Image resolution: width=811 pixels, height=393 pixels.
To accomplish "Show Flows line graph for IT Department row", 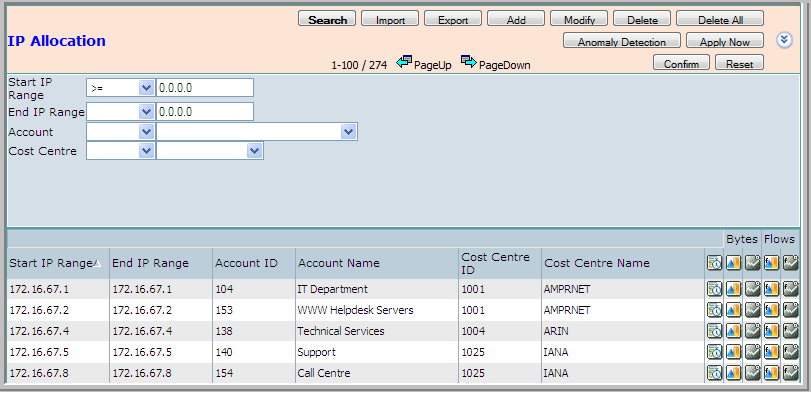I will 790,289.
